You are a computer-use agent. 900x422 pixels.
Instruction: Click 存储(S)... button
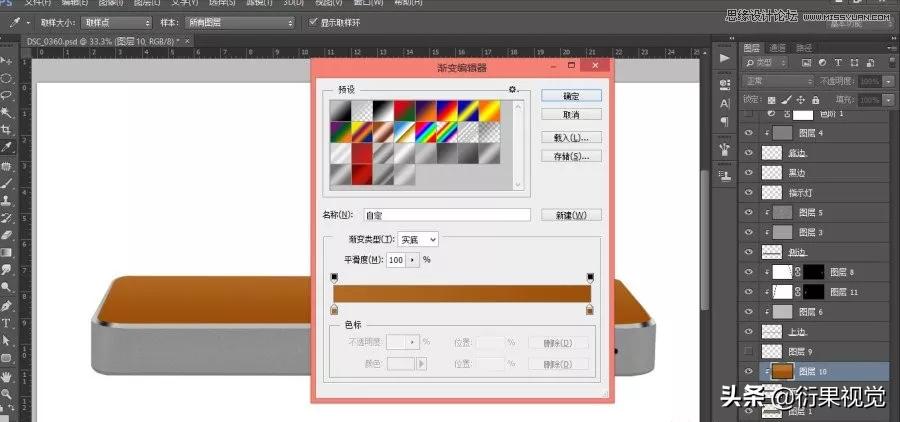point(571,156)
